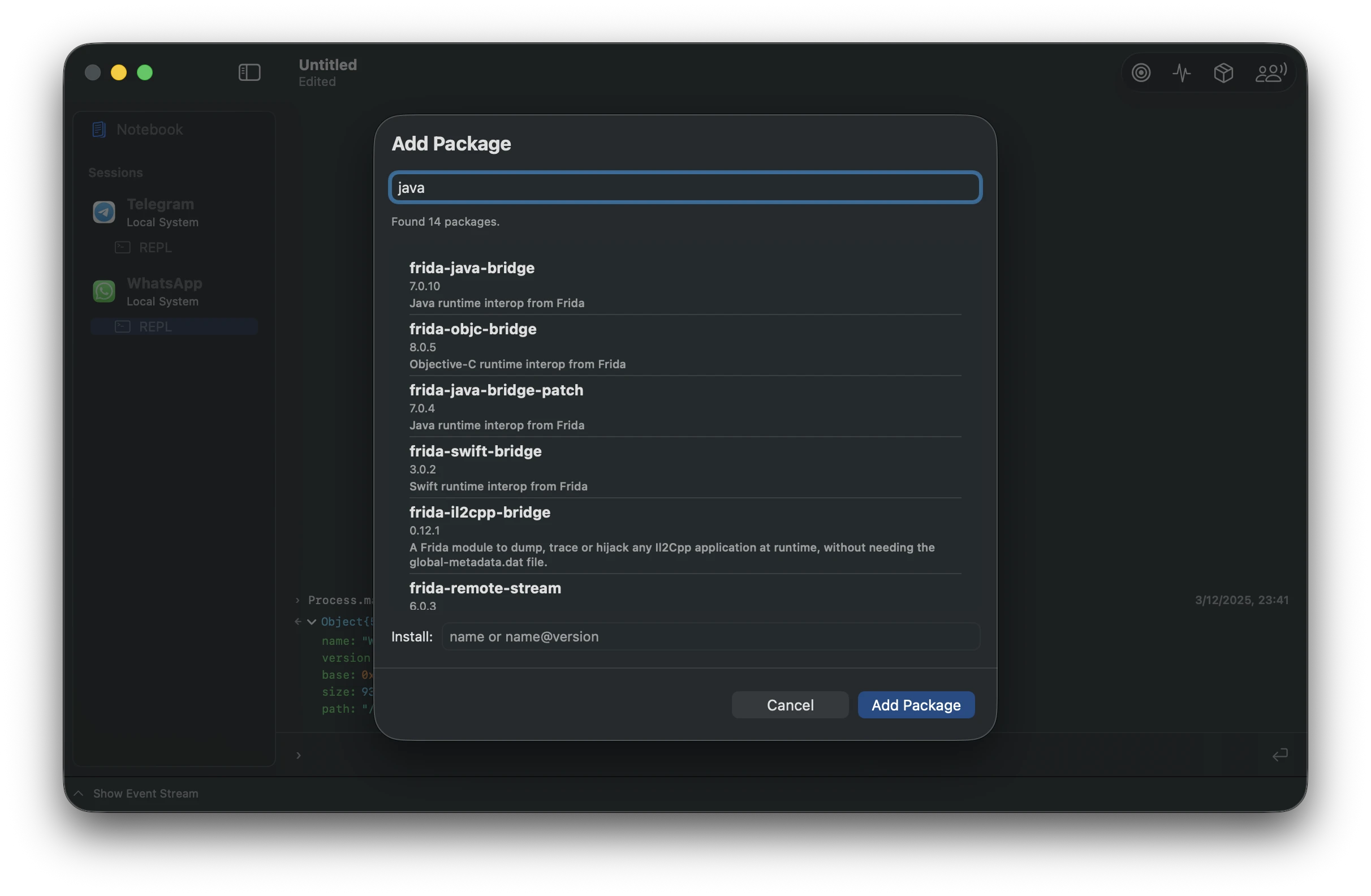The height and width of the screenshot is (896, 1371).
Task: Select the Telegram session icon
Action: (x=104, y=212)
